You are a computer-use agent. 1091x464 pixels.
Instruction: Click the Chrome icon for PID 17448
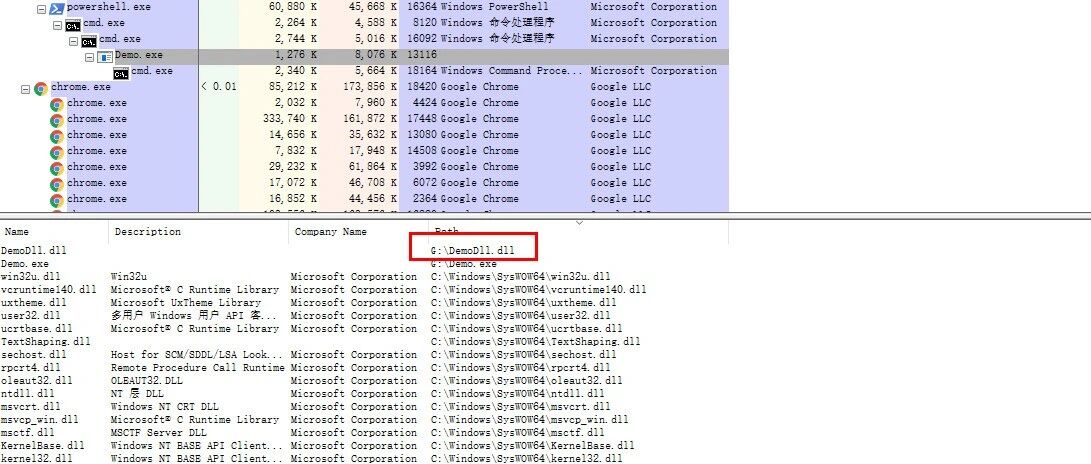coord(57,120)
